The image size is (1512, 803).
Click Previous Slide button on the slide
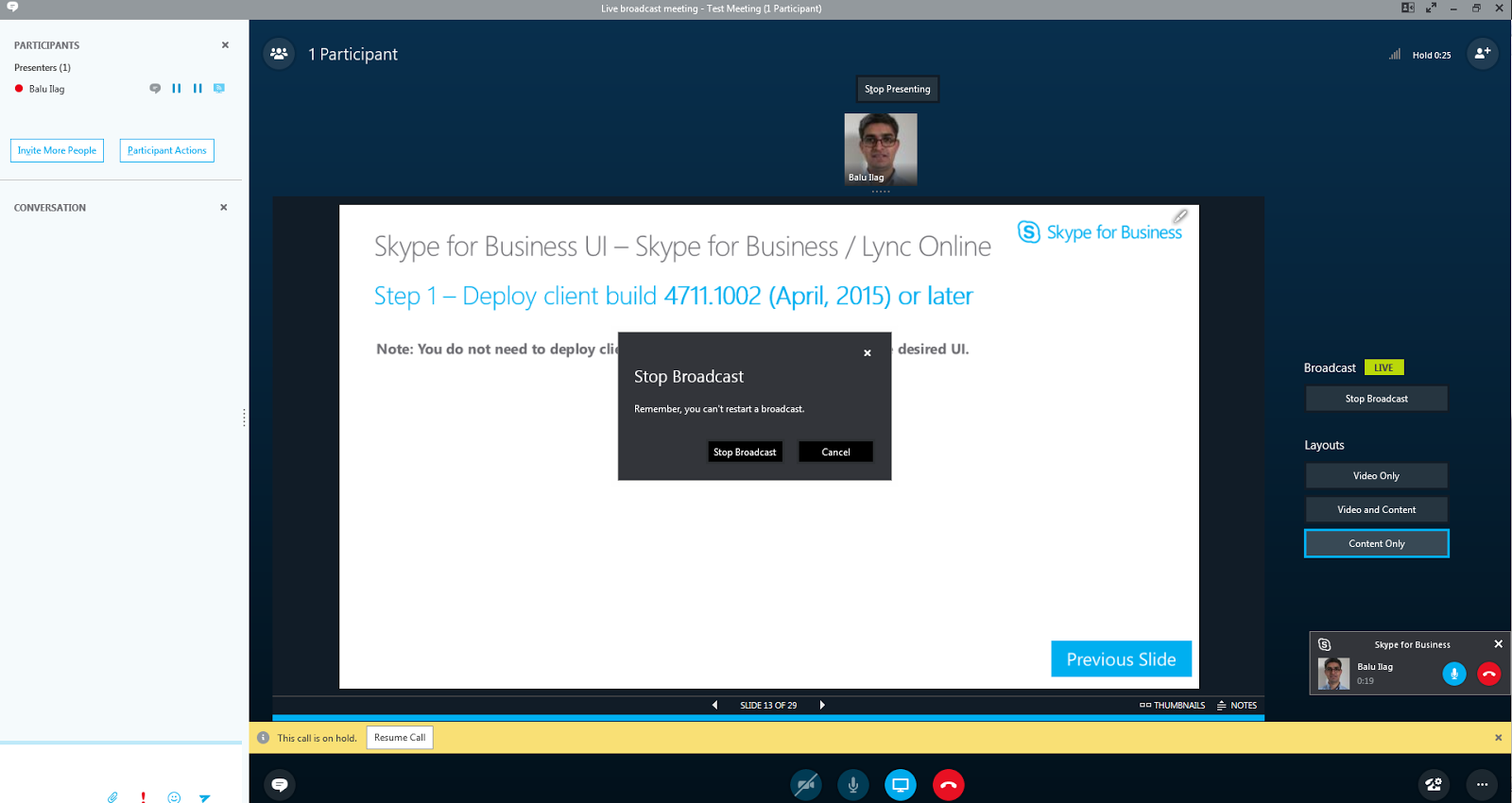click(1122, 659)
